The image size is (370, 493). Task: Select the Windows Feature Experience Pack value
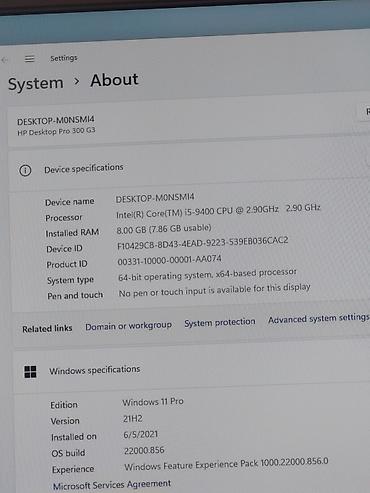click(226, 464)
